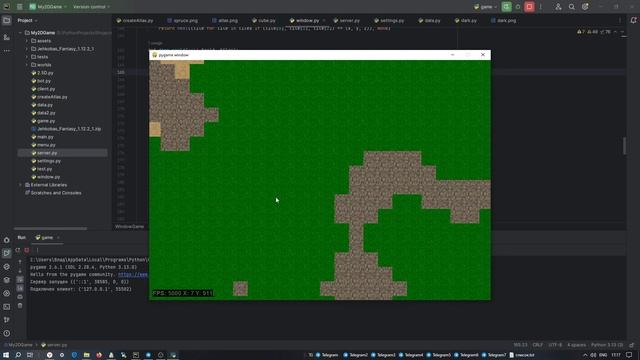Jump down the stack trace arrow in Run panel
The height and width of the screenshot is (360, 640).
coord(20,271)
